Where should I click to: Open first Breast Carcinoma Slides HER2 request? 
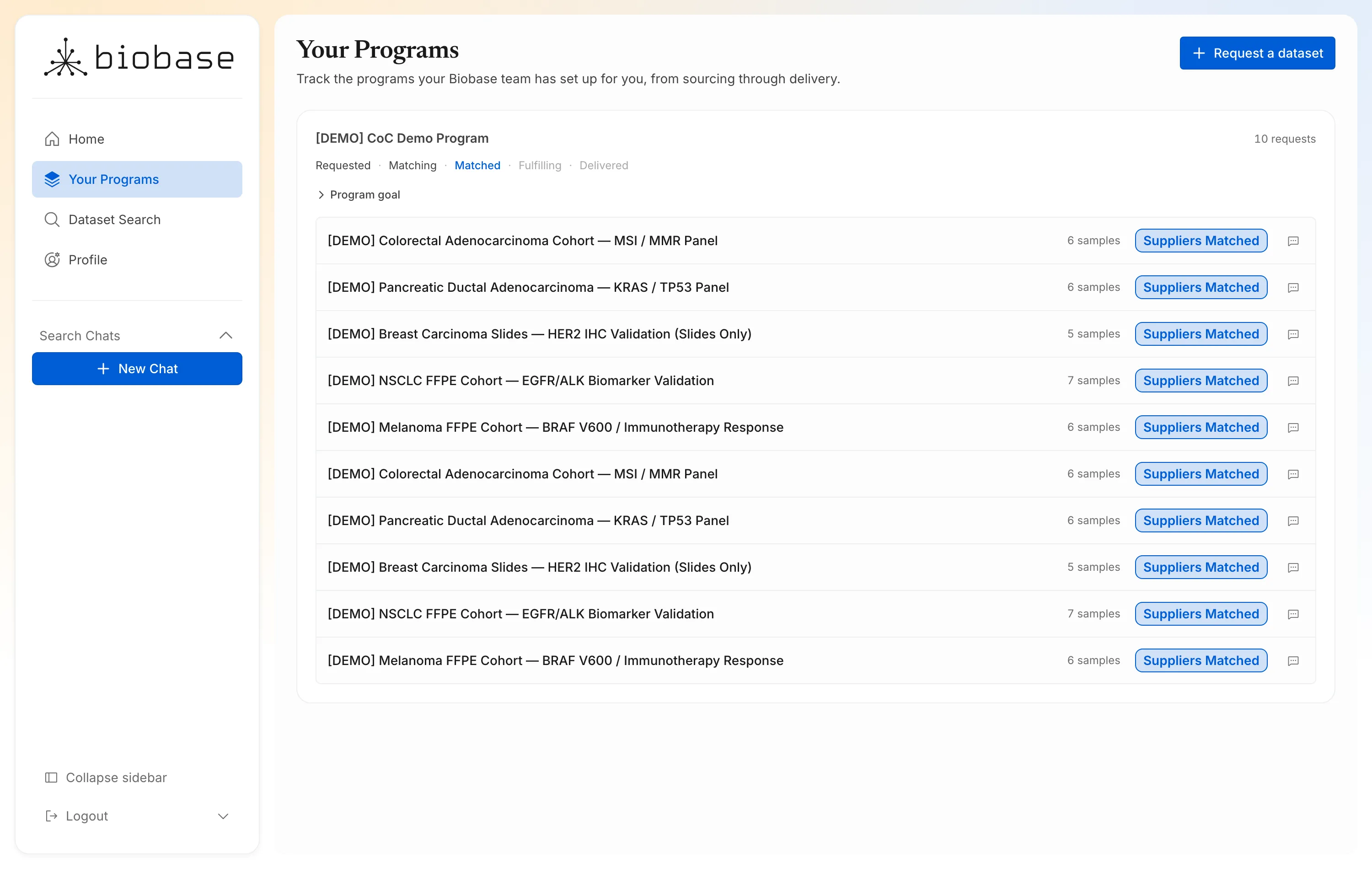[815, 334]
